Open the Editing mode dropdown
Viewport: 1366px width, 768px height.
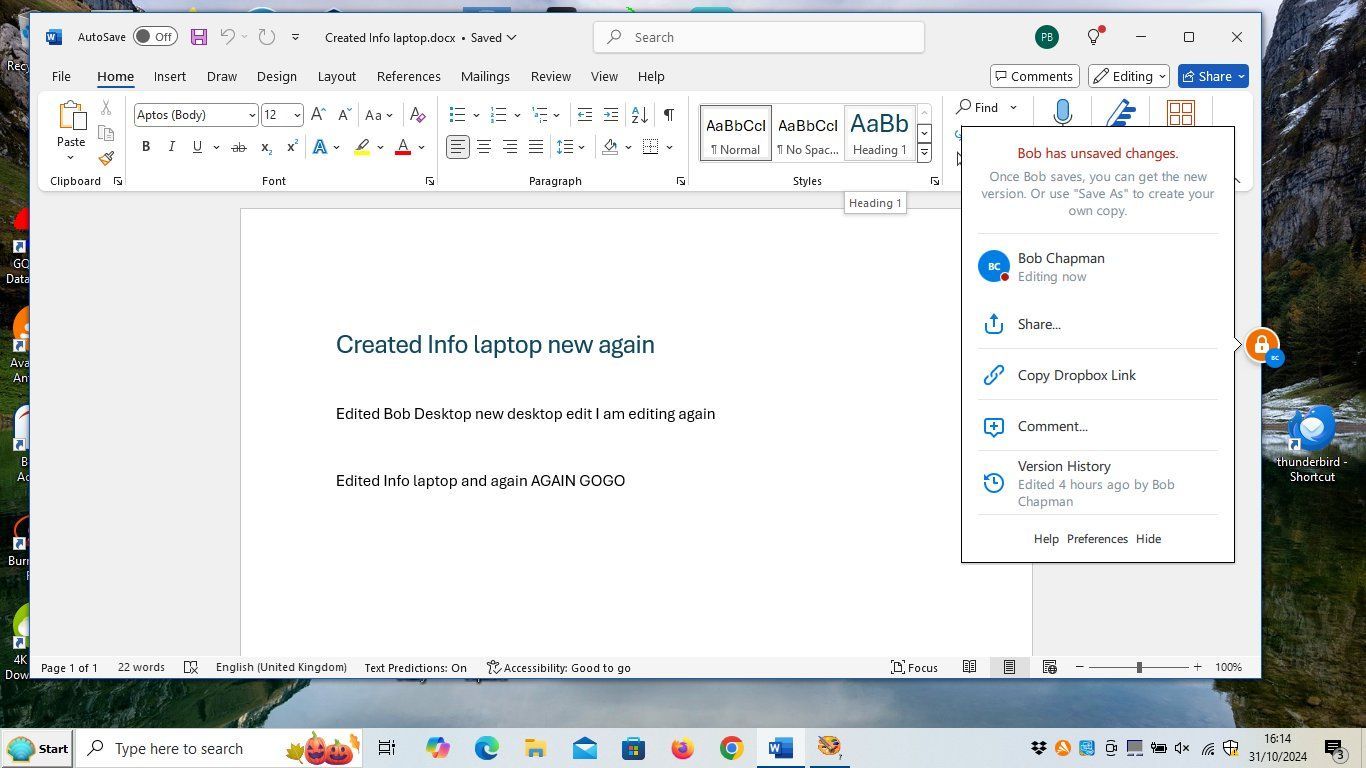coord(1130,76)
